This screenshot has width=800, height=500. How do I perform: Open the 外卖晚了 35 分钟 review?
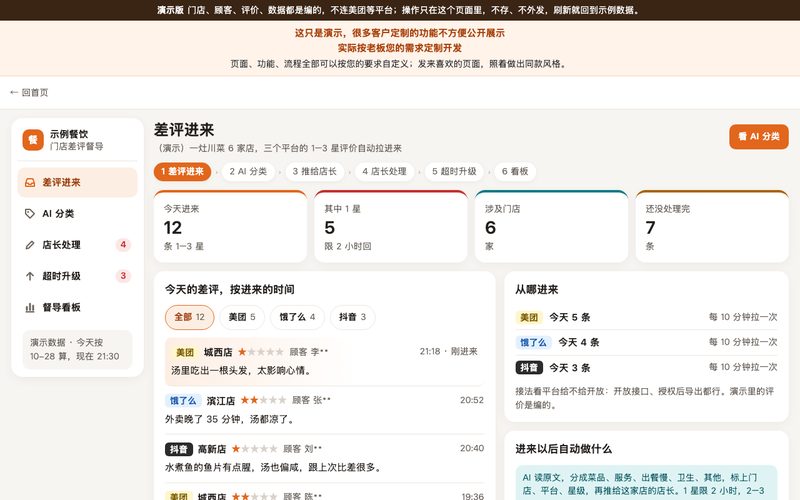[x=324, y=410]
